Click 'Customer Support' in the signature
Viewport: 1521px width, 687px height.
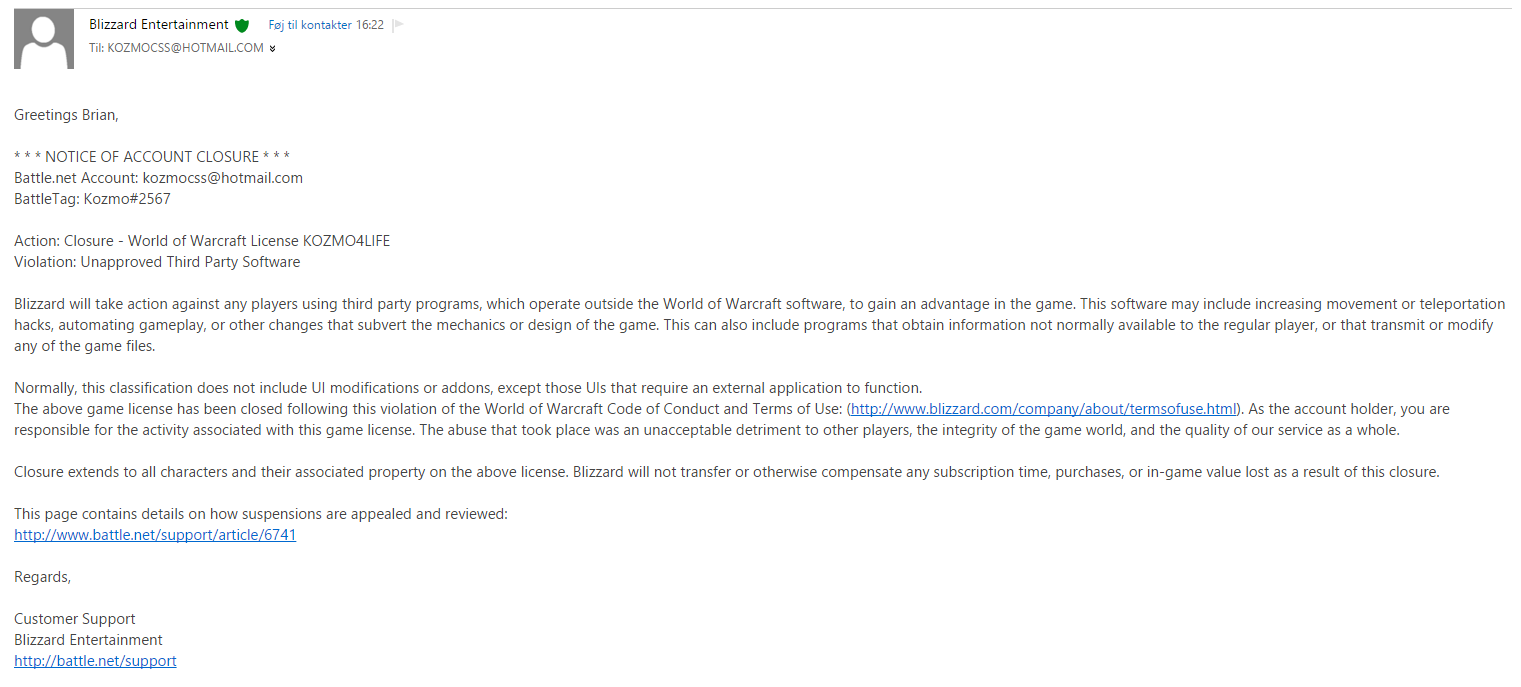click(75, 619)
